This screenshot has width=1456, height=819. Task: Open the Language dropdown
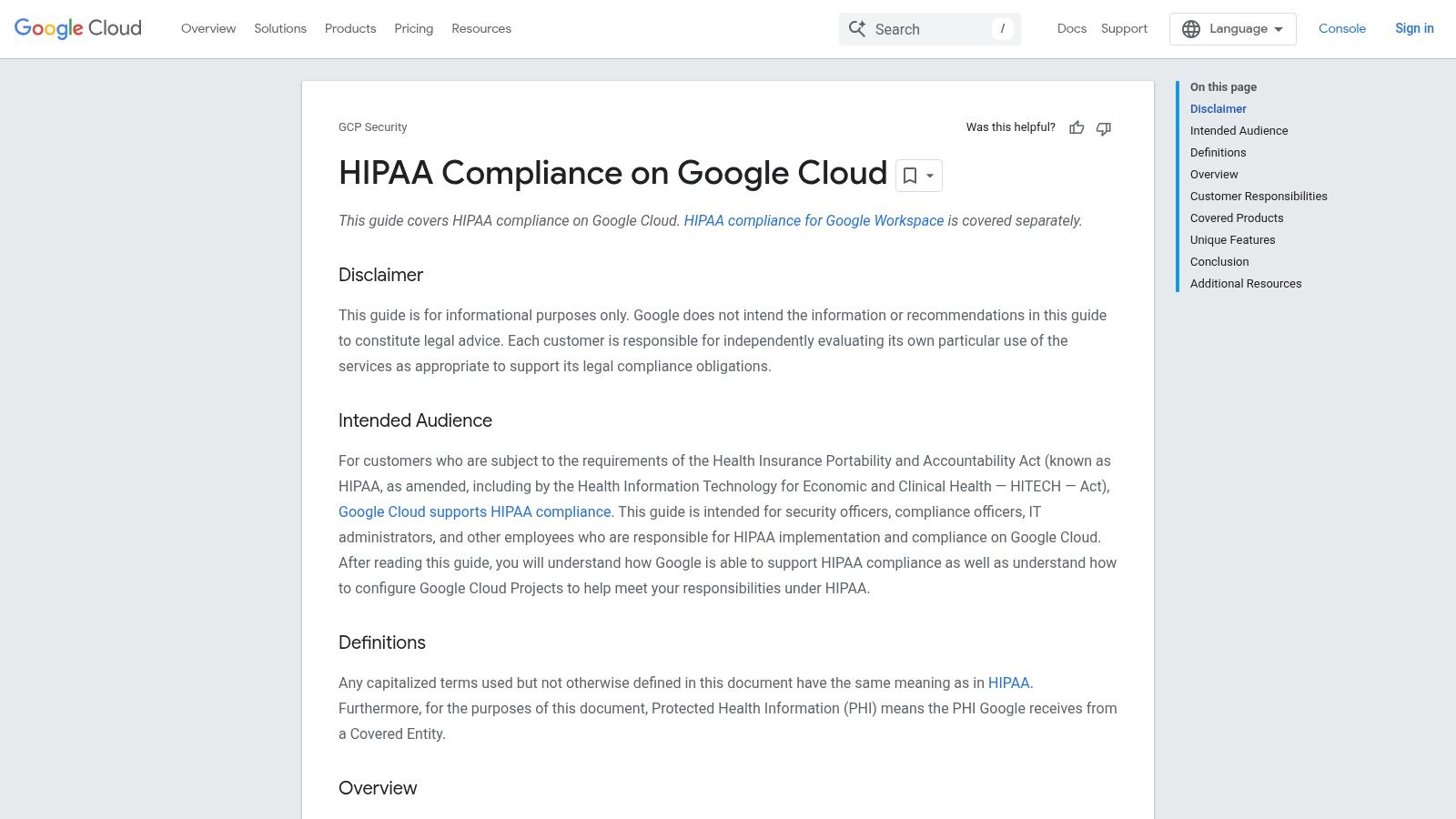pos(1233,28)
